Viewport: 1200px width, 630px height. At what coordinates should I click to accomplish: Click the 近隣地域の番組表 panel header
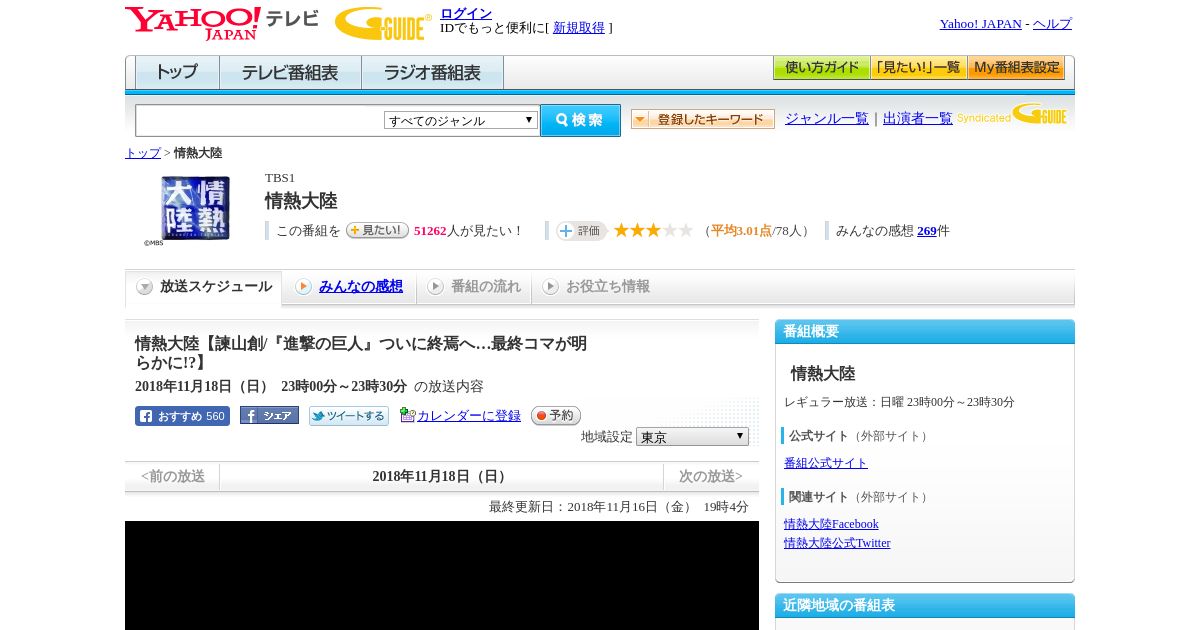(925, 606)
